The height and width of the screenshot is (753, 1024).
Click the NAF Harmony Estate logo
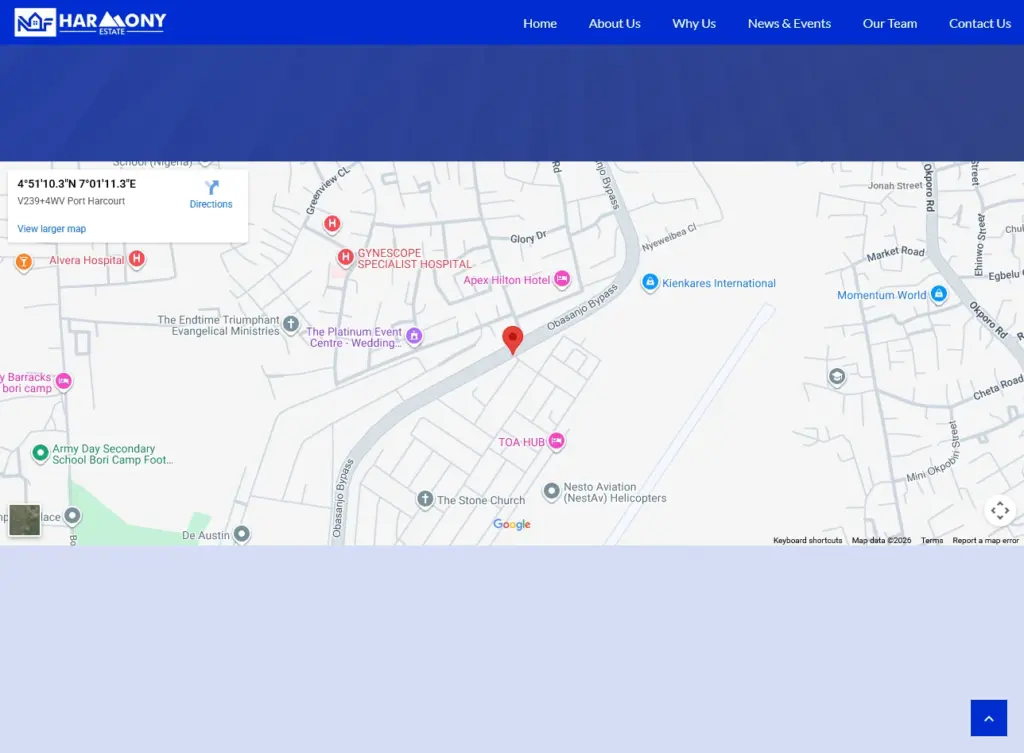tap(88, 21)
